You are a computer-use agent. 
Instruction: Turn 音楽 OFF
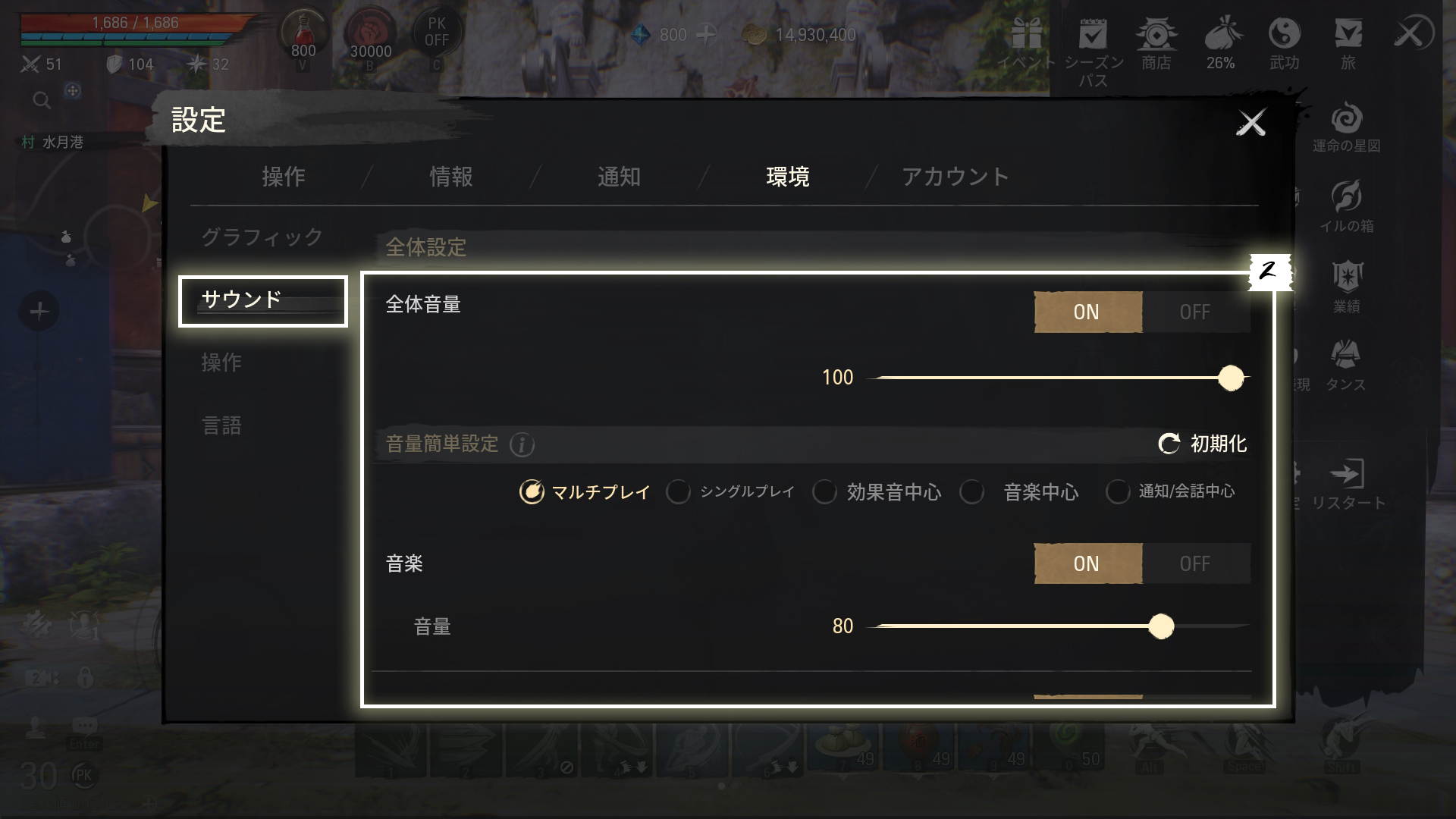[x=1196, y=563]
